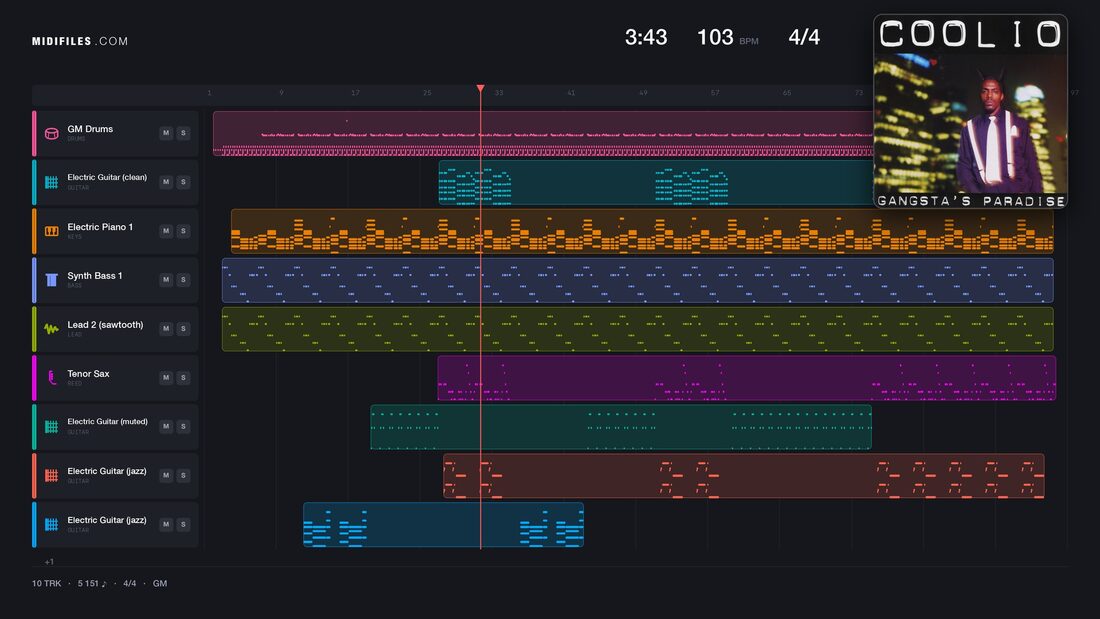Select the Electric Piano 1 orange clip
Viewport: 1100px width, 619px height.
point(642,231)
